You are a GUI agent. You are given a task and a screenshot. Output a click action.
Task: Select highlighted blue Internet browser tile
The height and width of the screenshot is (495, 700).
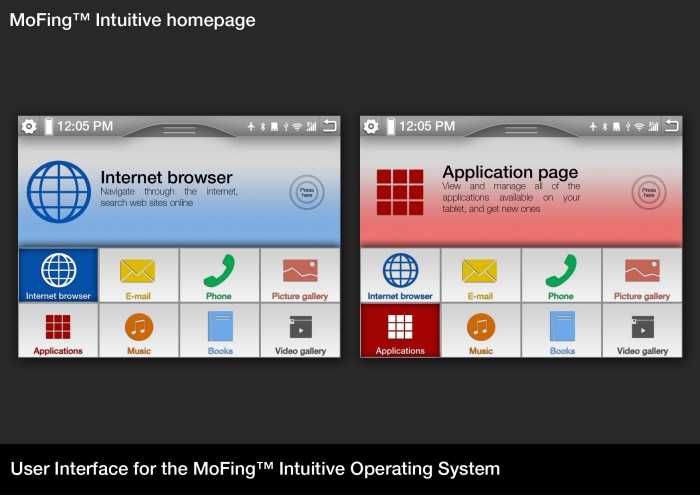[58, 275]
